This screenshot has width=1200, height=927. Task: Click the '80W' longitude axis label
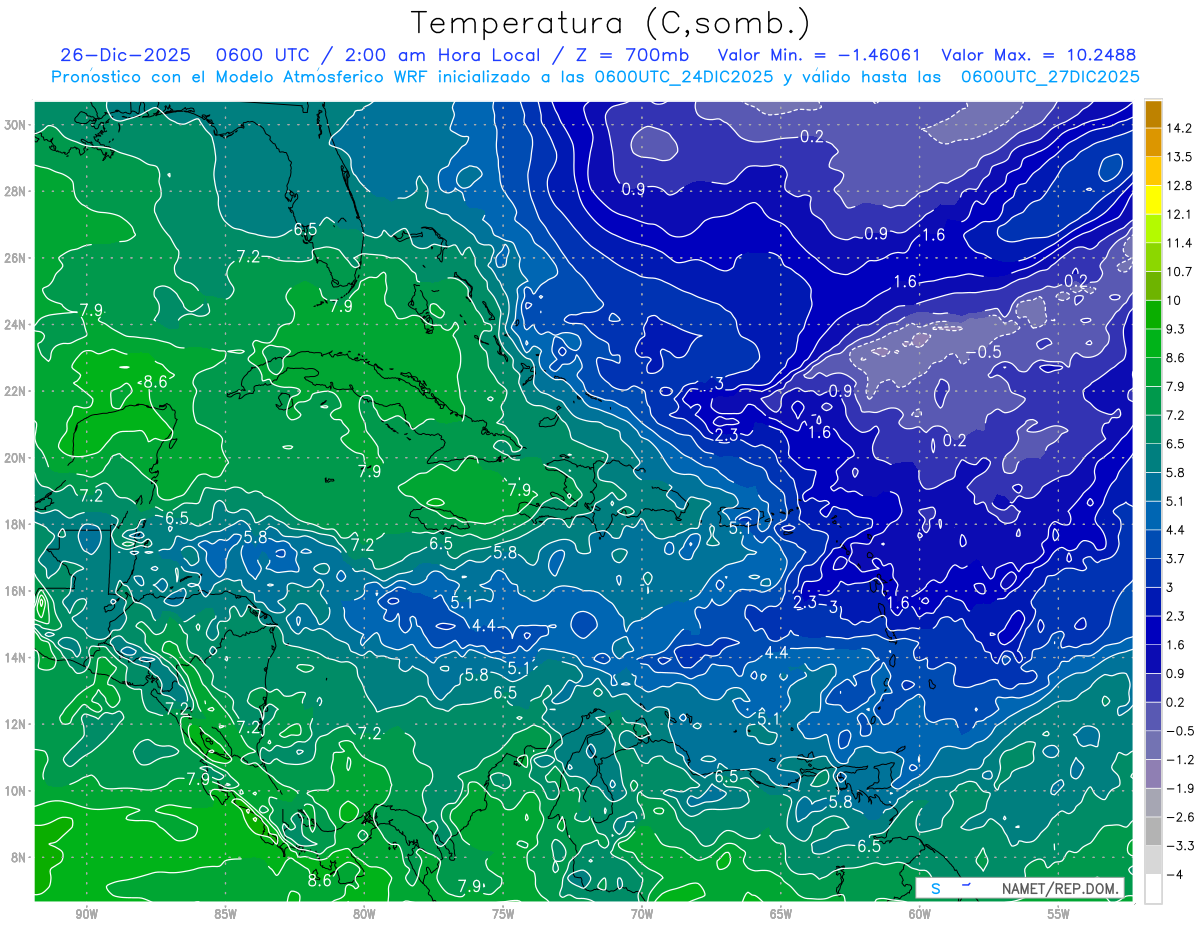pyautogui.click(x=364, y=914)
